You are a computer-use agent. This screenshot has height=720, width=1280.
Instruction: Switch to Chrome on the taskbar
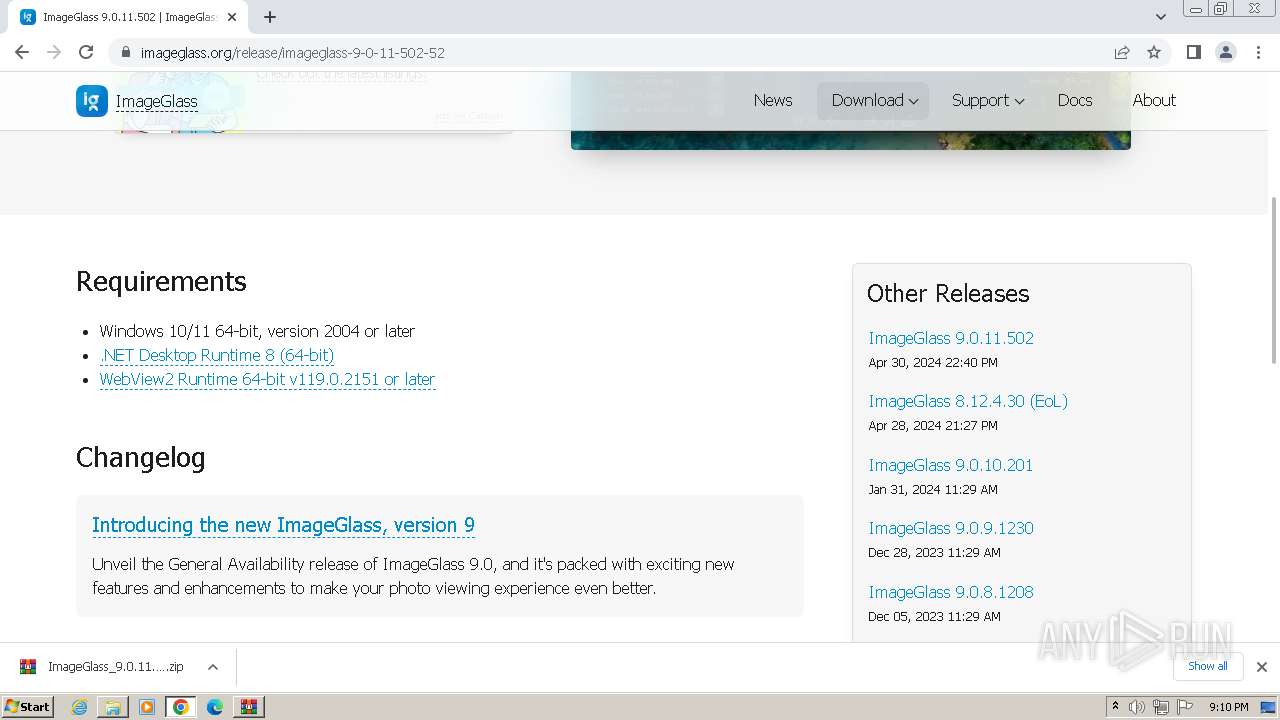pos(181,707)
